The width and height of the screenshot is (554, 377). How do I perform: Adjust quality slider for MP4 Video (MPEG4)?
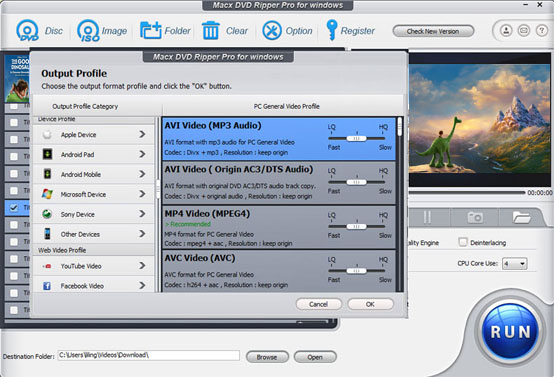pos(356,226)
